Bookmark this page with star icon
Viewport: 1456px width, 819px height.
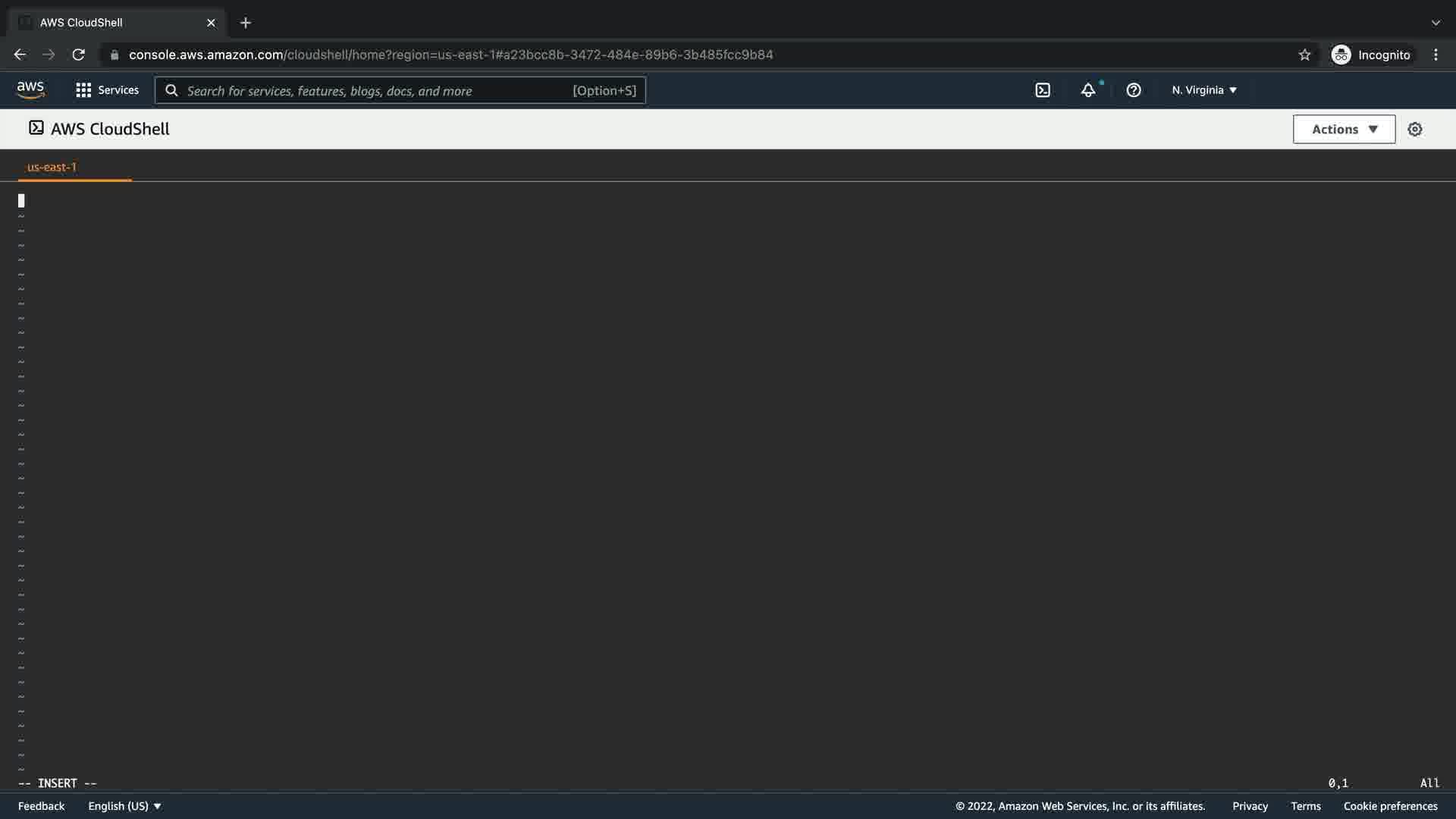click(x=1304, y=55)
